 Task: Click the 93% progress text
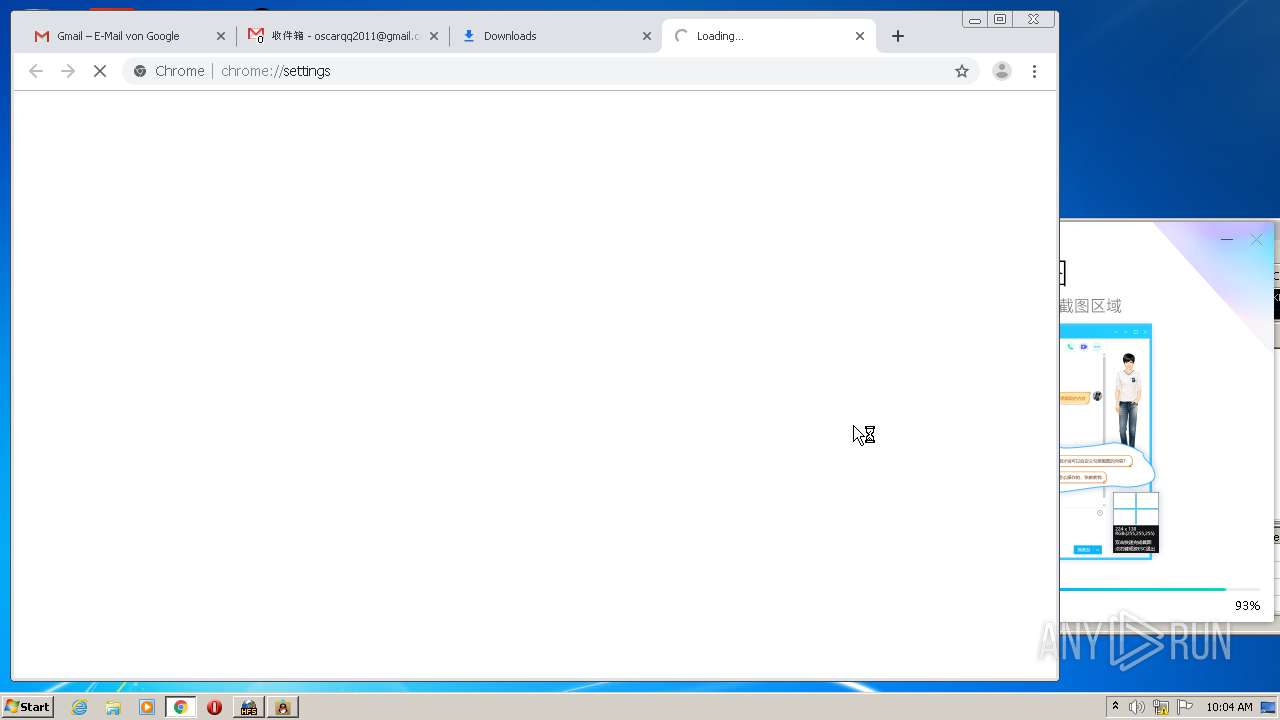(x=1247, y=605)
